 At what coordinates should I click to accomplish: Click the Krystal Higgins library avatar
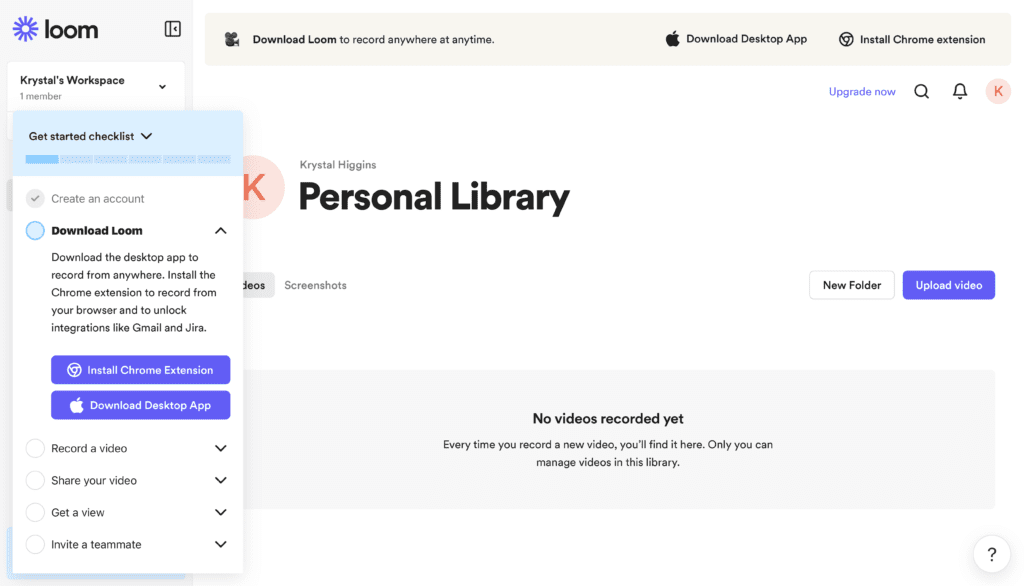258,187
